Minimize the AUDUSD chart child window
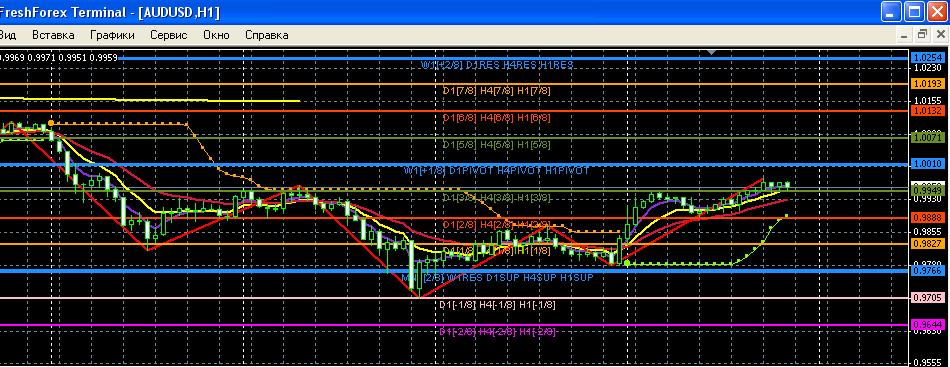The image size is (950, 367). [905, 35]
